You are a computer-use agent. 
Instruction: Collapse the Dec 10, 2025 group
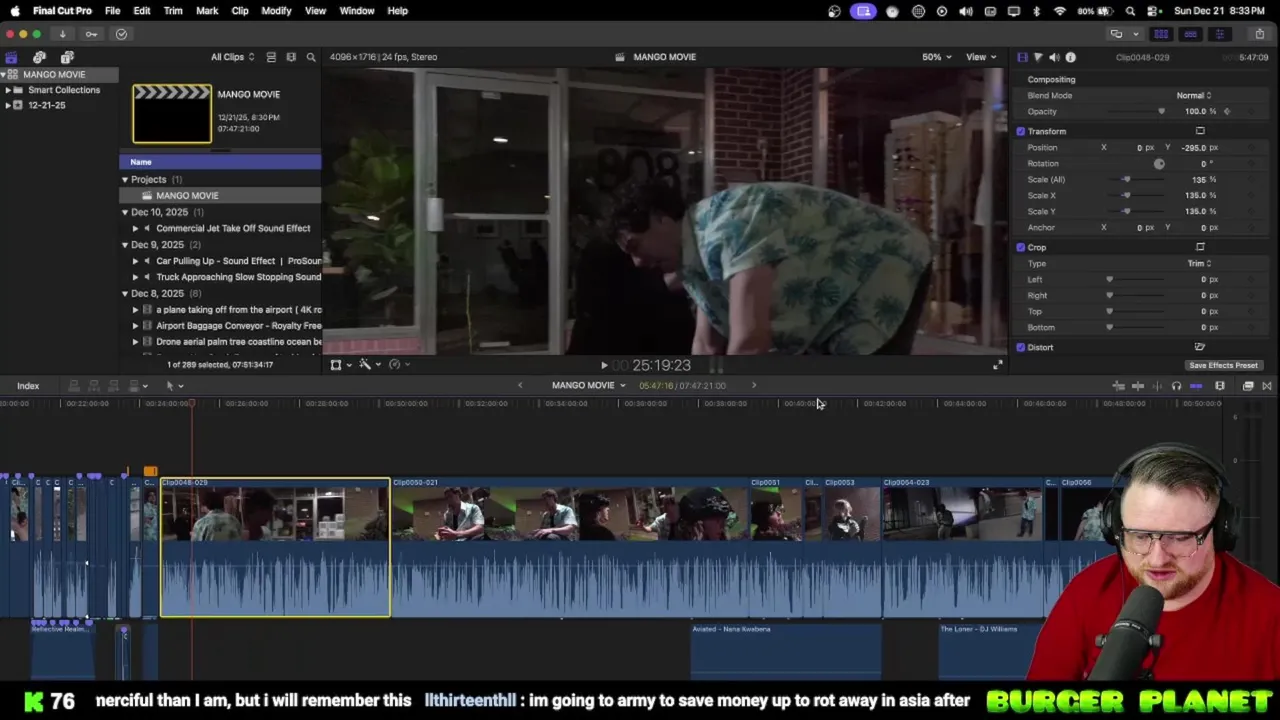coord(125,212)
